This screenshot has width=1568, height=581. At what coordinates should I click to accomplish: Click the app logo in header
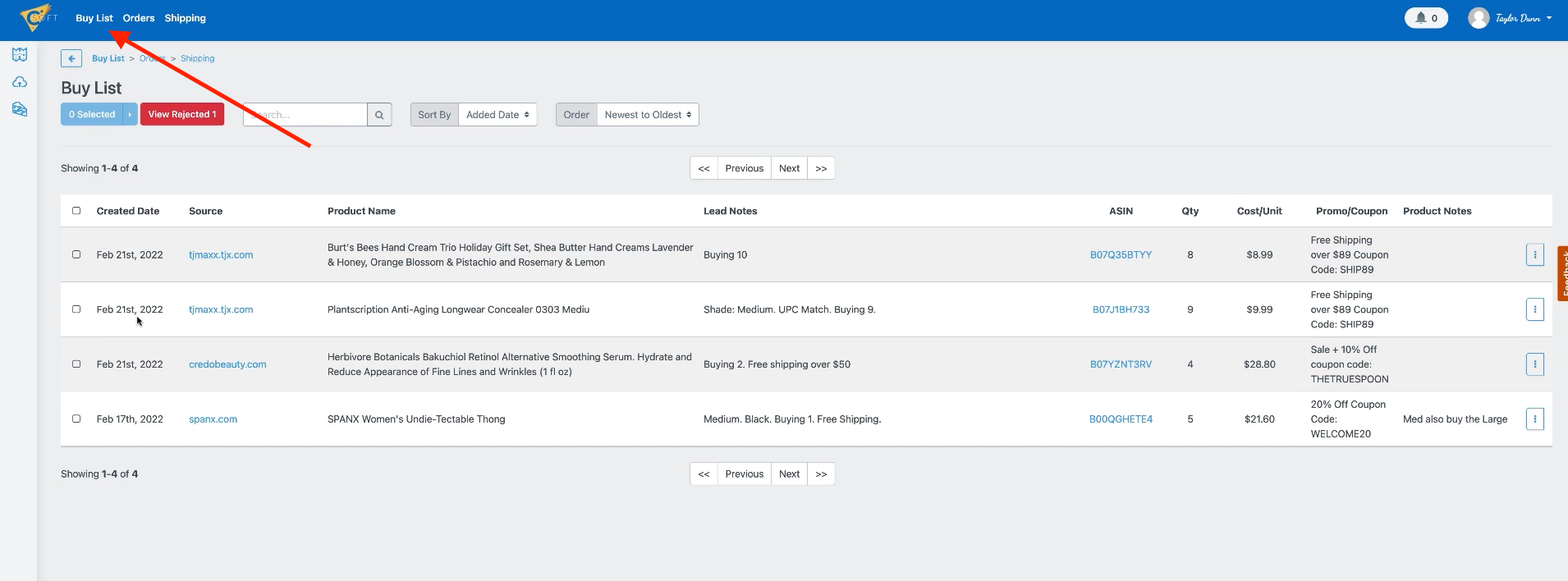click(x=37, y=17)
